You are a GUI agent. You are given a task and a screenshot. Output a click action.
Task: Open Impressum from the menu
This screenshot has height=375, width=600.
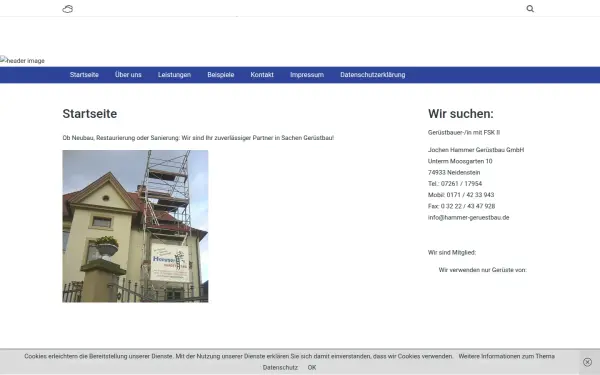tap(307, 75)
